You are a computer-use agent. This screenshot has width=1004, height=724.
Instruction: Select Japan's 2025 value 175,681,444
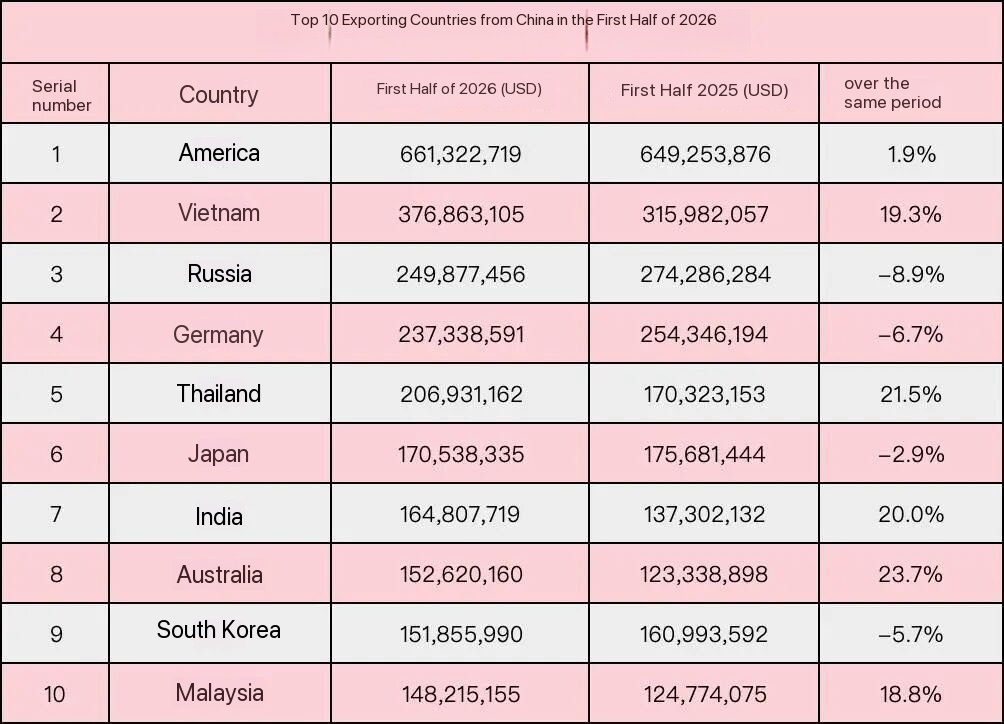pyautogui.click(x=704, y=454)
